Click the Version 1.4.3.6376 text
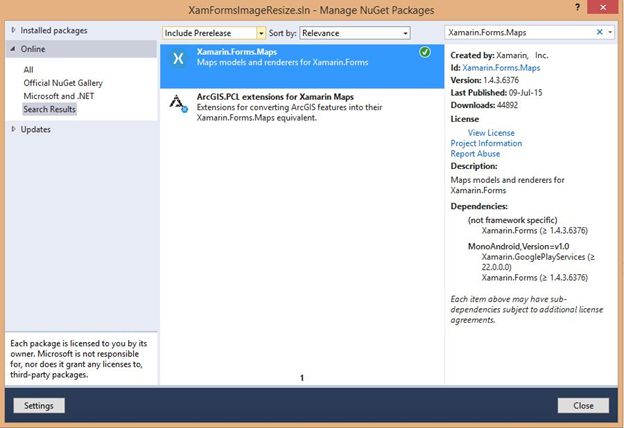This screenshot has width=624, height=428. [x=485, y=80]
